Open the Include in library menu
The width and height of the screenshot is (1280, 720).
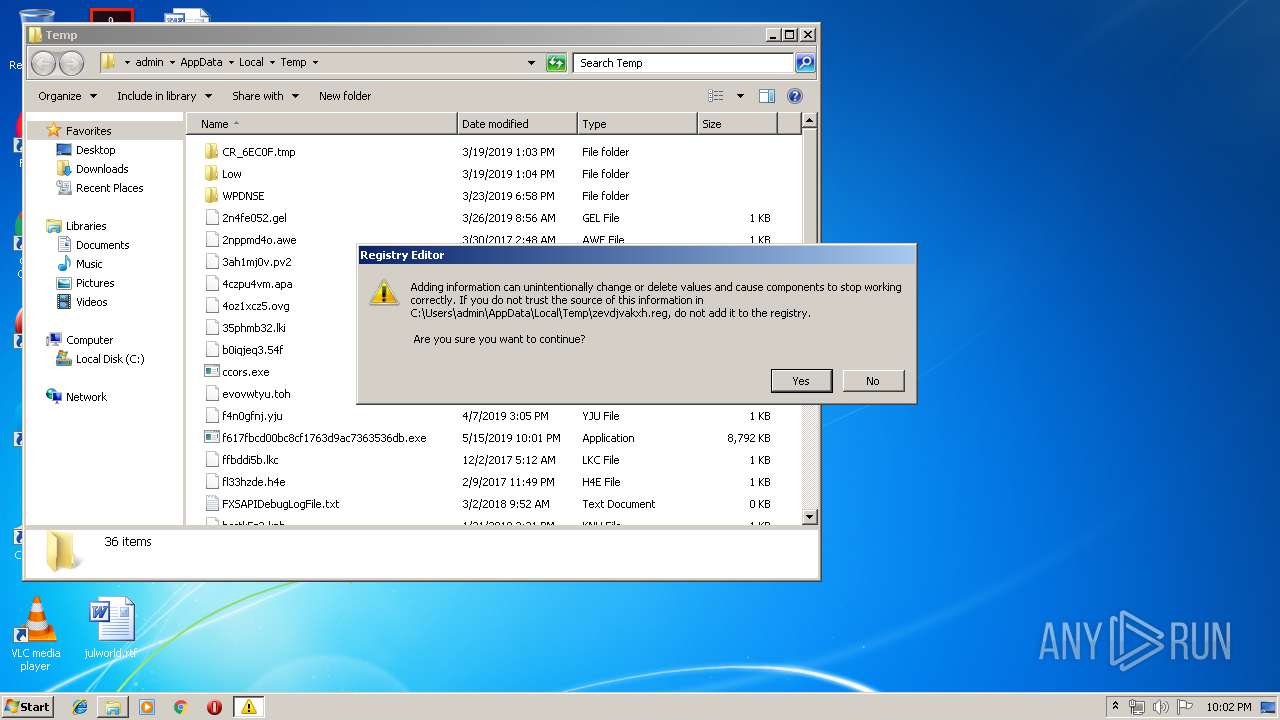(x=164, y=96)
